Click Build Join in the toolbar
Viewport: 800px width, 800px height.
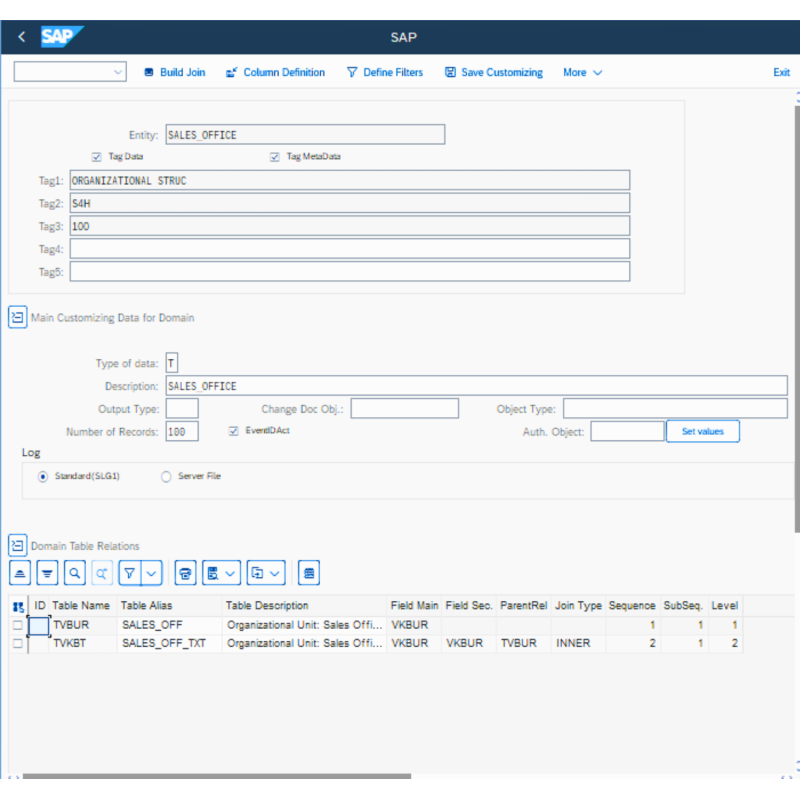click(x=175, y=72)
